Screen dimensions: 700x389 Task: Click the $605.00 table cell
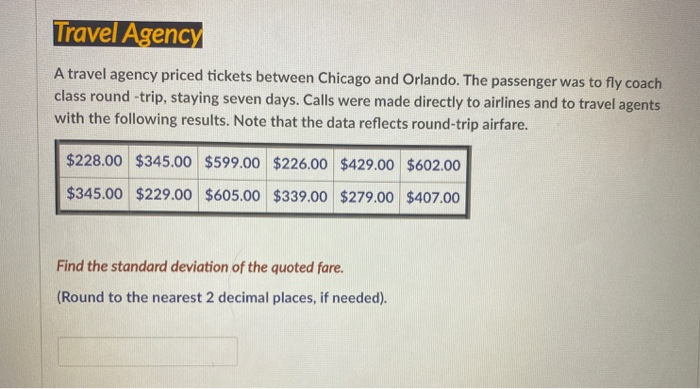coord(232,195)
